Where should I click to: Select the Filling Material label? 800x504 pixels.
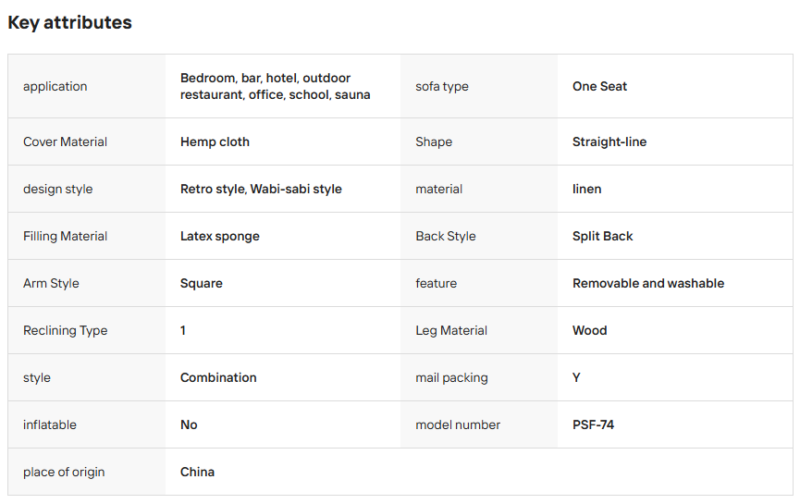coord(65,236)
